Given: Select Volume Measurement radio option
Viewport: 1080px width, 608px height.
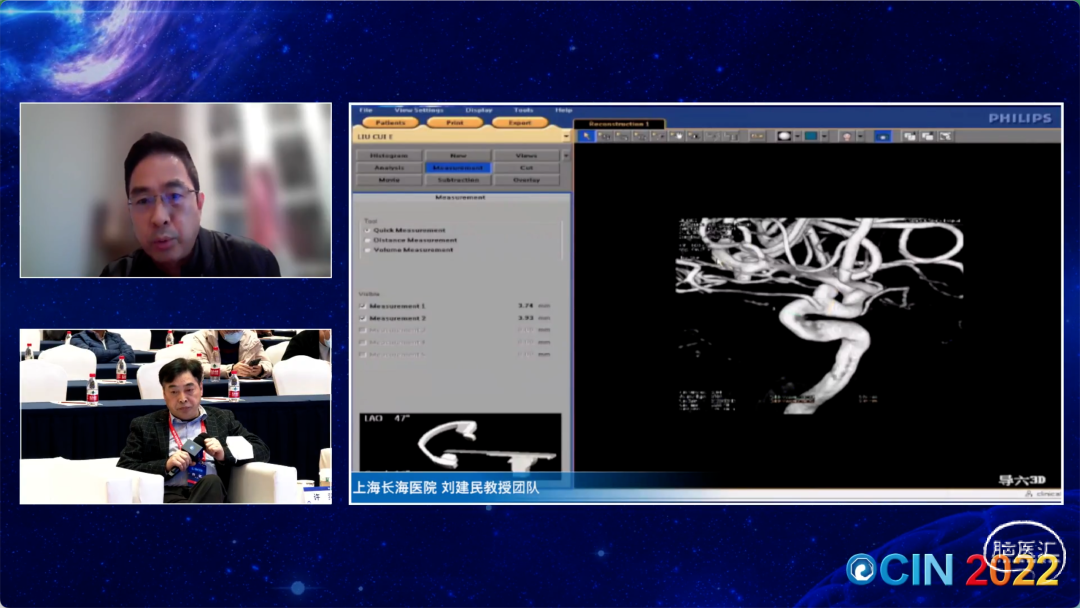Looking at the screenshot, I should (x=367, y=250).
